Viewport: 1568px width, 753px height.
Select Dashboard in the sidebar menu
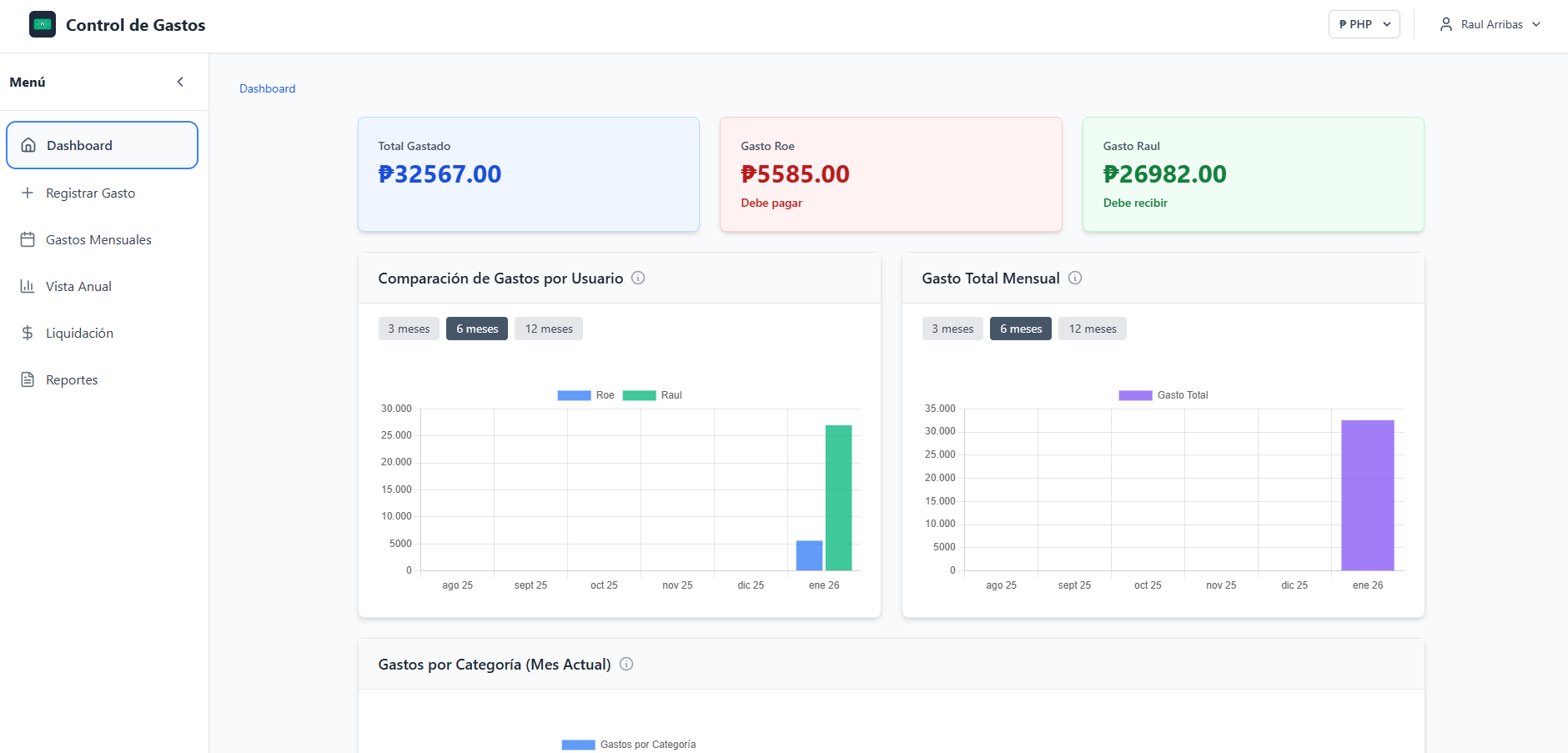point(102,145)
